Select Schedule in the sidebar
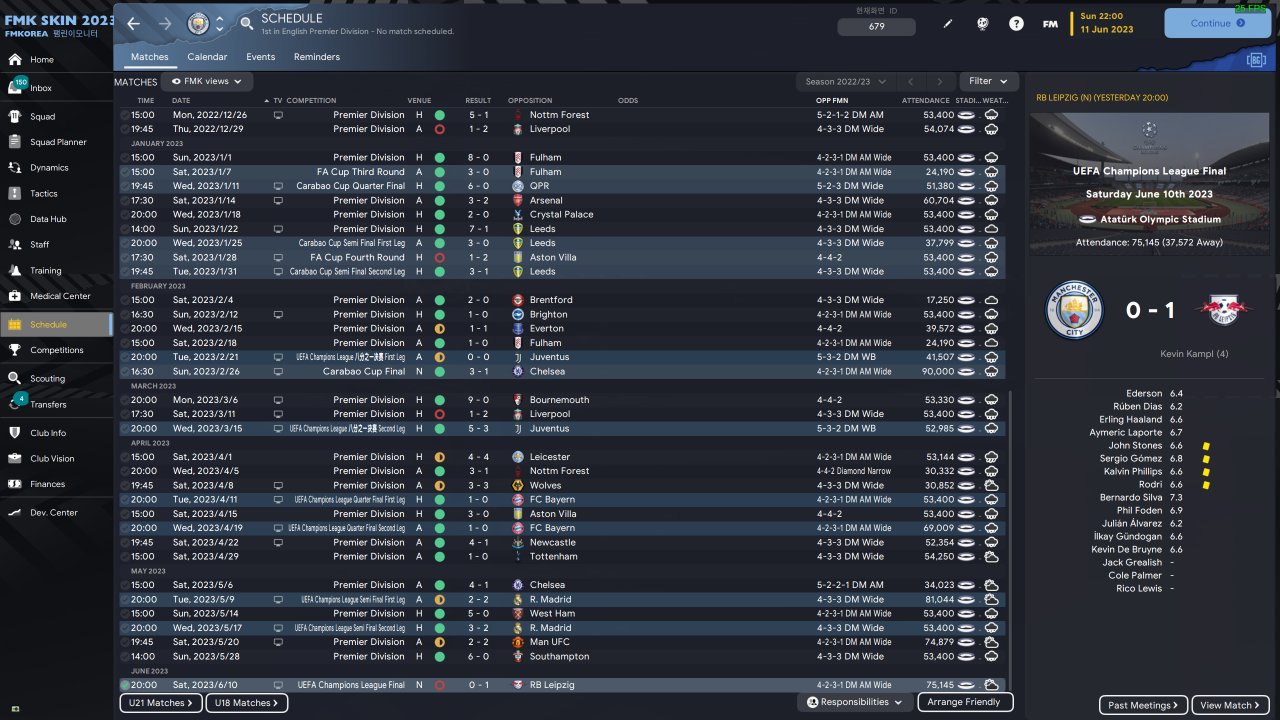 (56, 324)
